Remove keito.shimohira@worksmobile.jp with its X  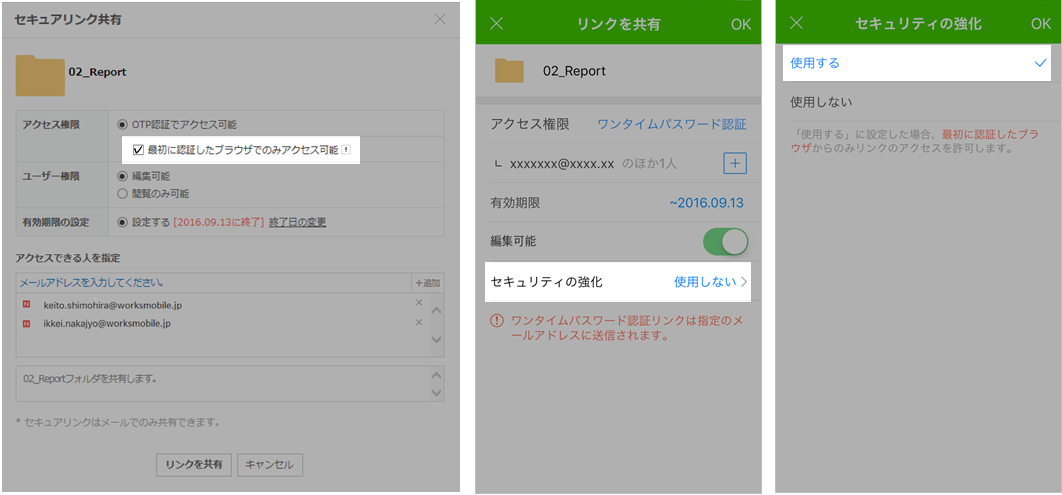click(419, 303)
